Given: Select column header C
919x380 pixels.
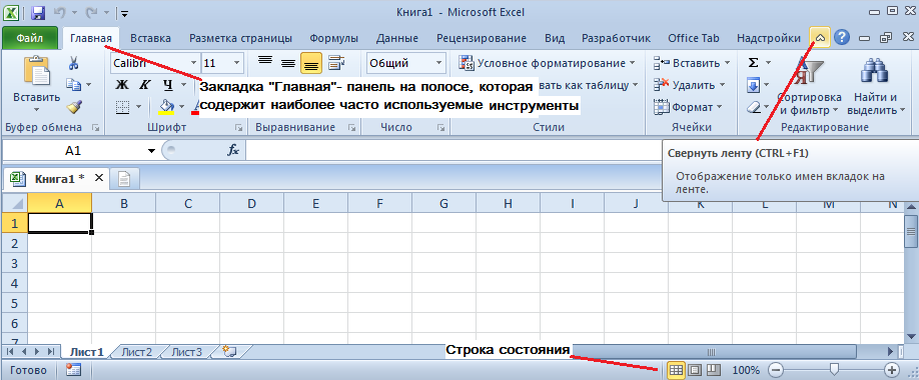Looking at the screenshot, I should click(x=188, y=203).
